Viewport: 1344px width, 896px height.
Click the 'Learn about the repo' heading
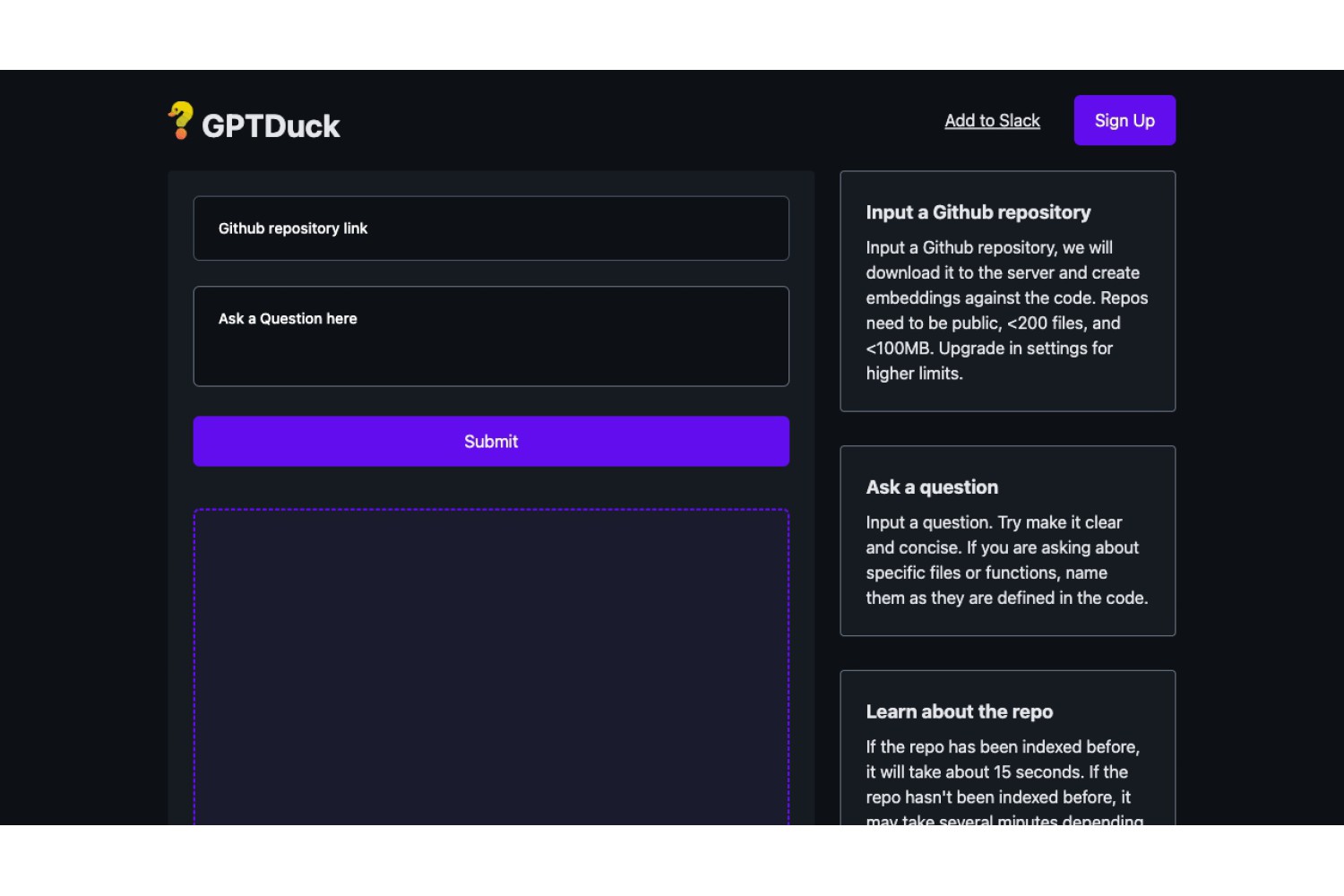coord(960,711)
